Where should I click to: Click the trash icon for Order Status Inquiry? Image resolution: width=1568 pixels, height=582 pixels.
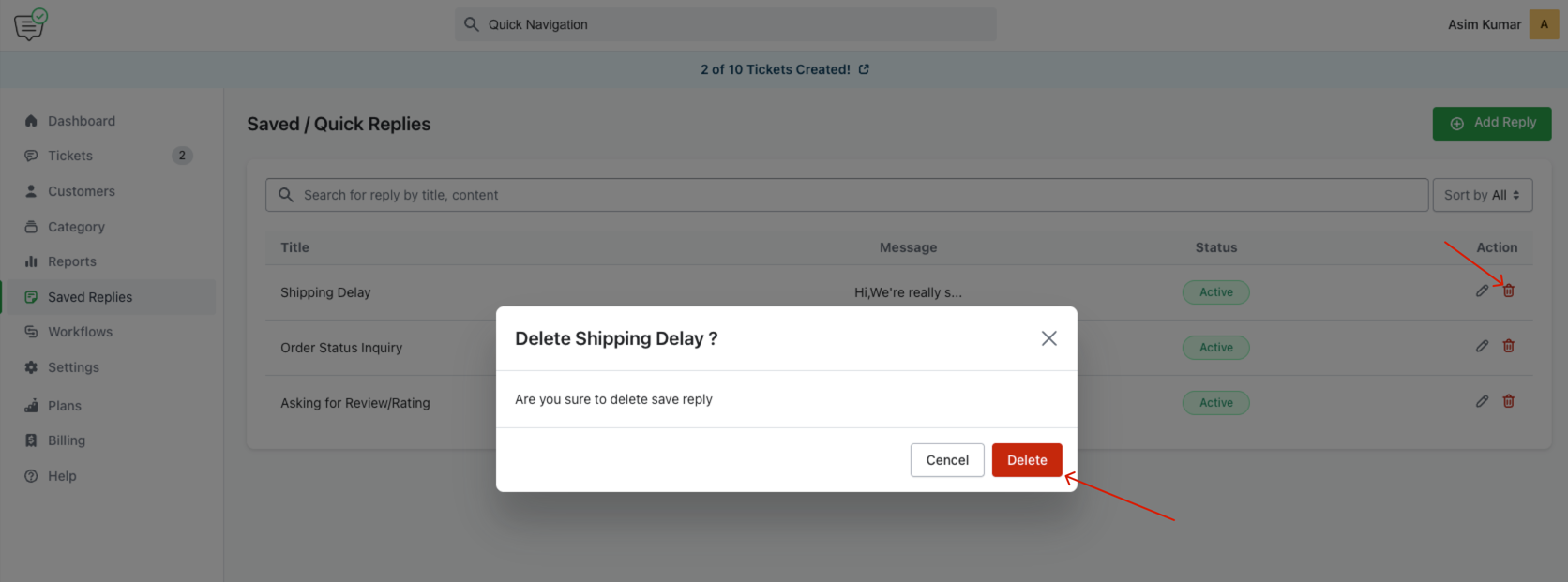1508,346
